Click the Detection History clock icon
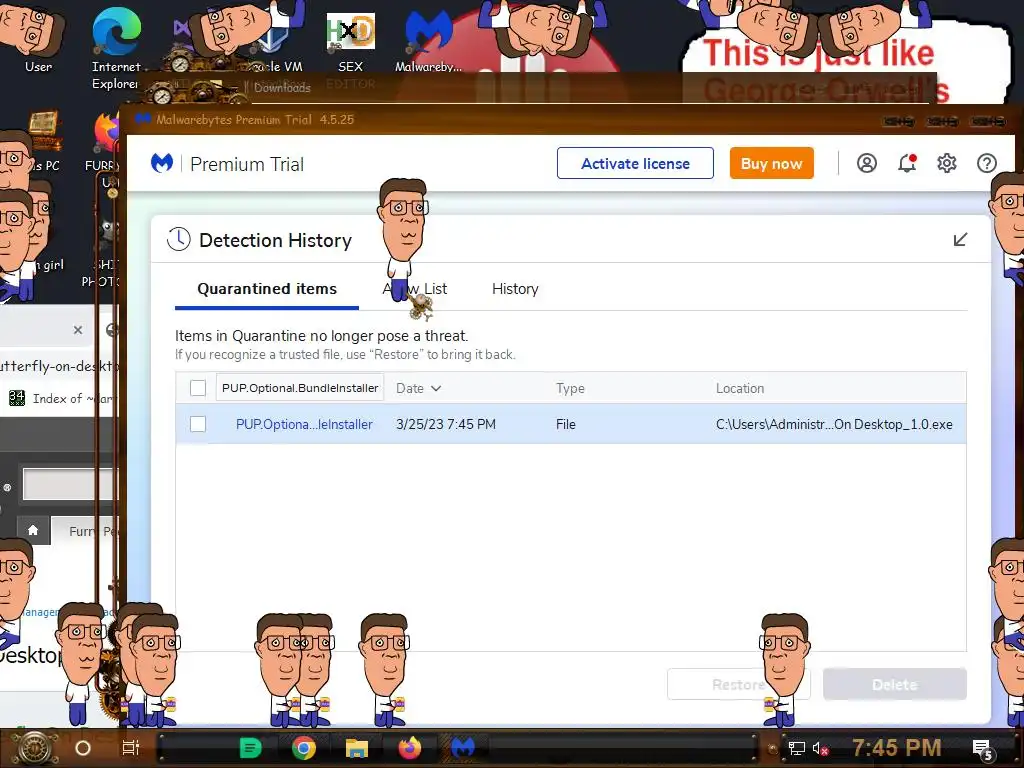 178,240
